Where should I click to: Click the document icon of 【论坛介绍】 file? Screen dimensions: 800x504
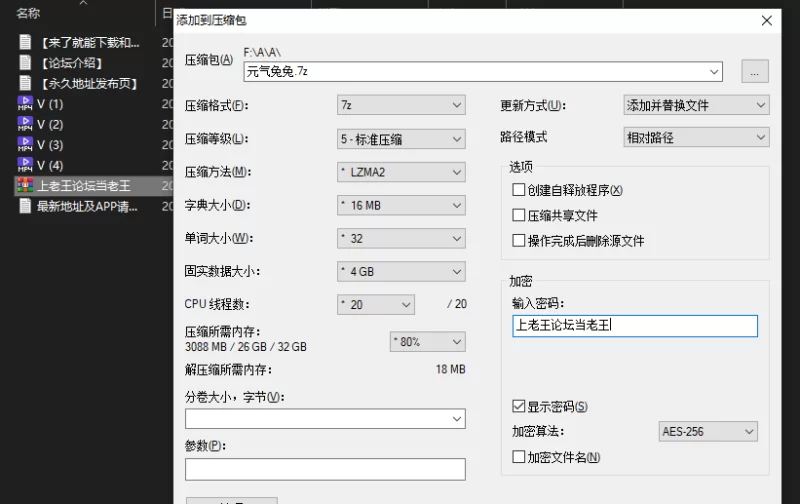(25, 62)
